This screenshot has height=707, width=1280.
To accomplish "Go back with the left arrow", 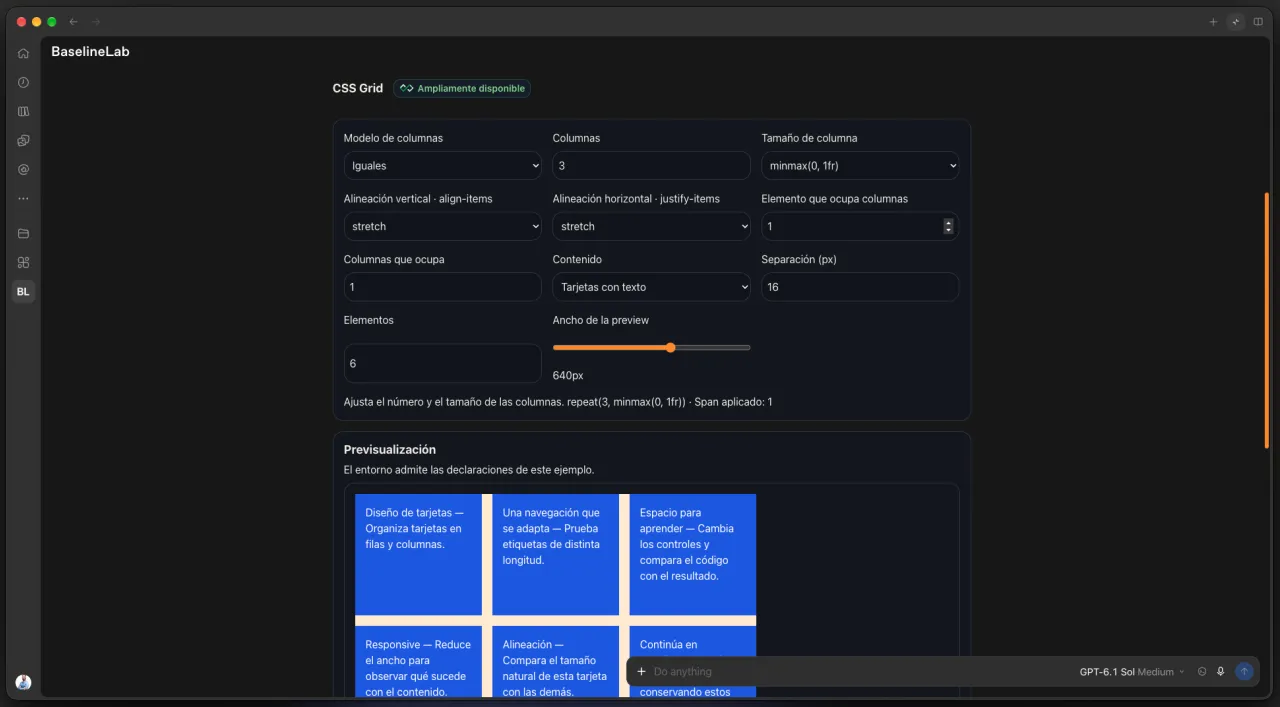I will click(73, 21).
